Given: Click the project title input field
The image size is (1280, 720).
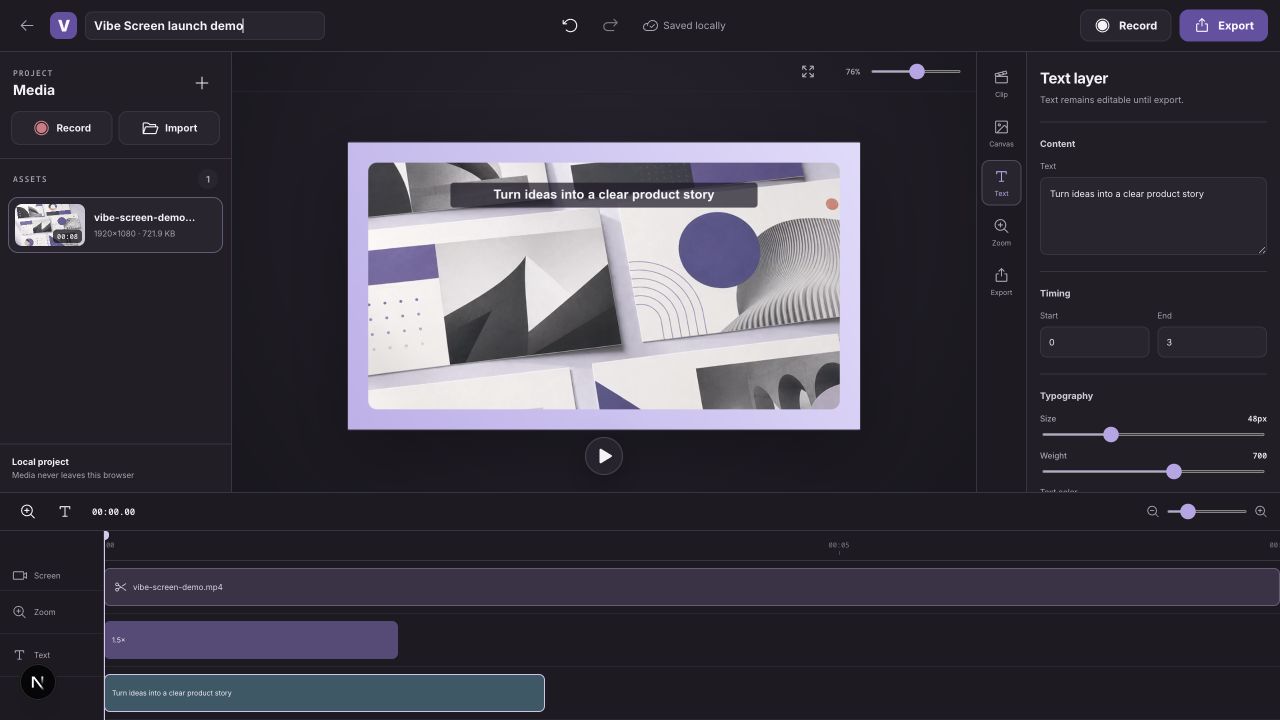Looking at the screenshot, I should point(205,26).
